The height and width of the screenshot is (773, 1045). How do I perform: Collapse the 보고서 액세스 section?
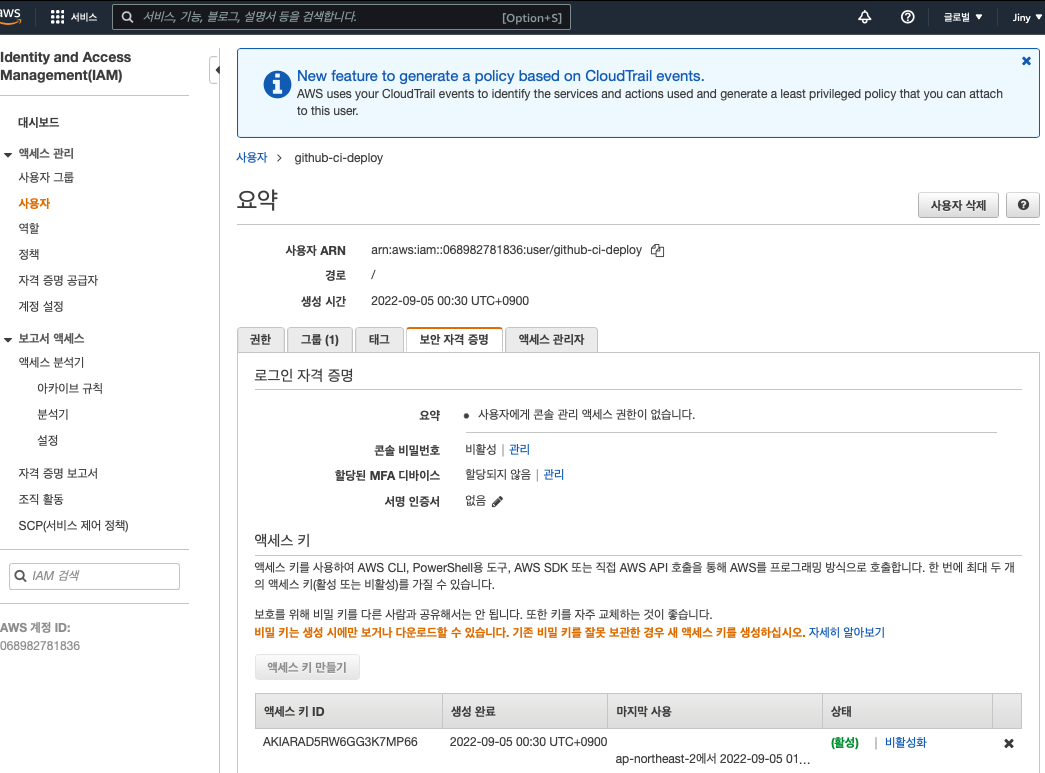pos(8,340)
